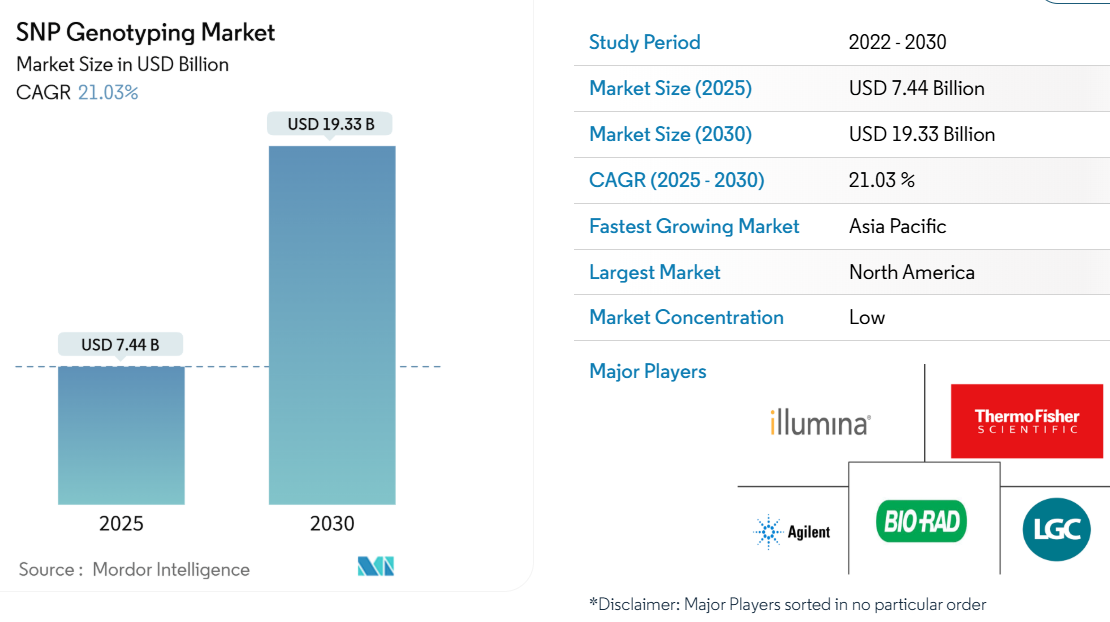Click the LGC circular logo
Image resolution: width=1110 pixels, height=622 pixels.
click(x=1056, y=529)
